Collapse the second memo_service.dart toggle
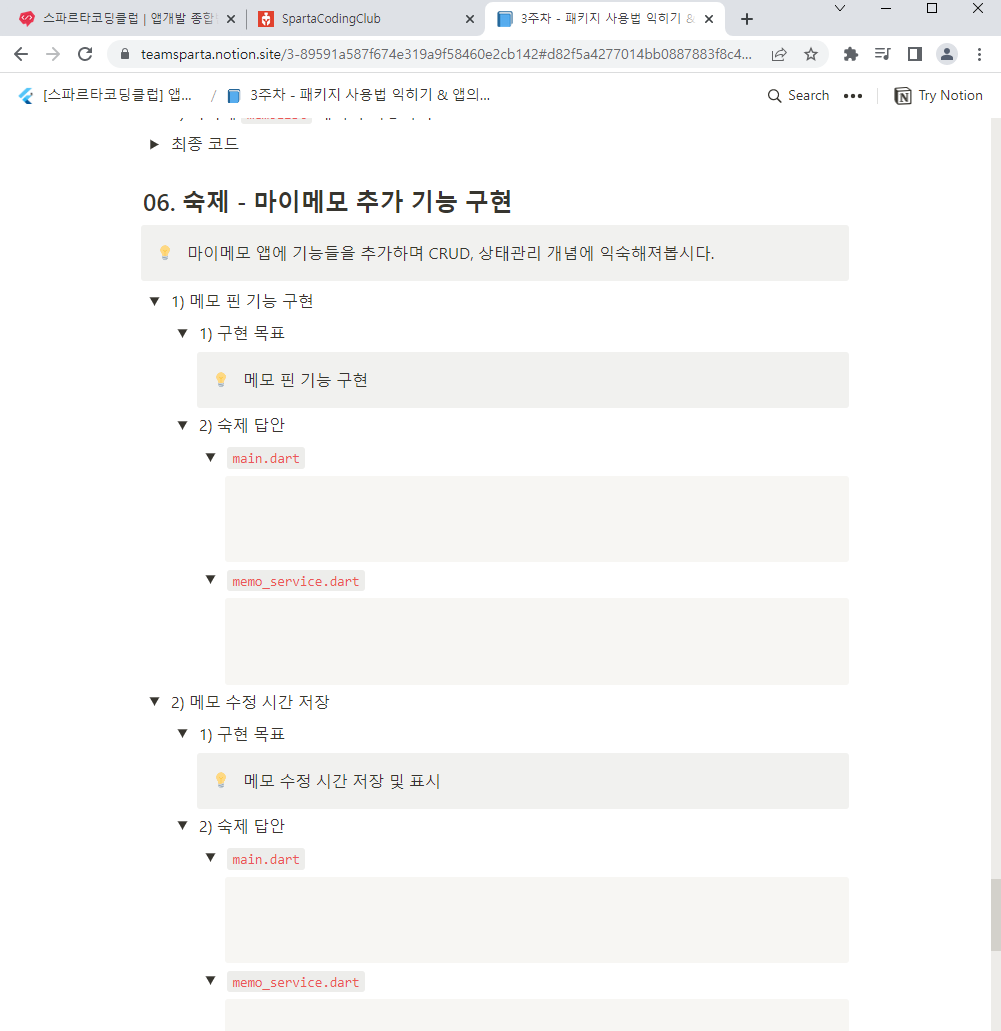Image resolution: width=1001 pixels, height=1031 pixels. pyautogui.click(x=210, y=980)
